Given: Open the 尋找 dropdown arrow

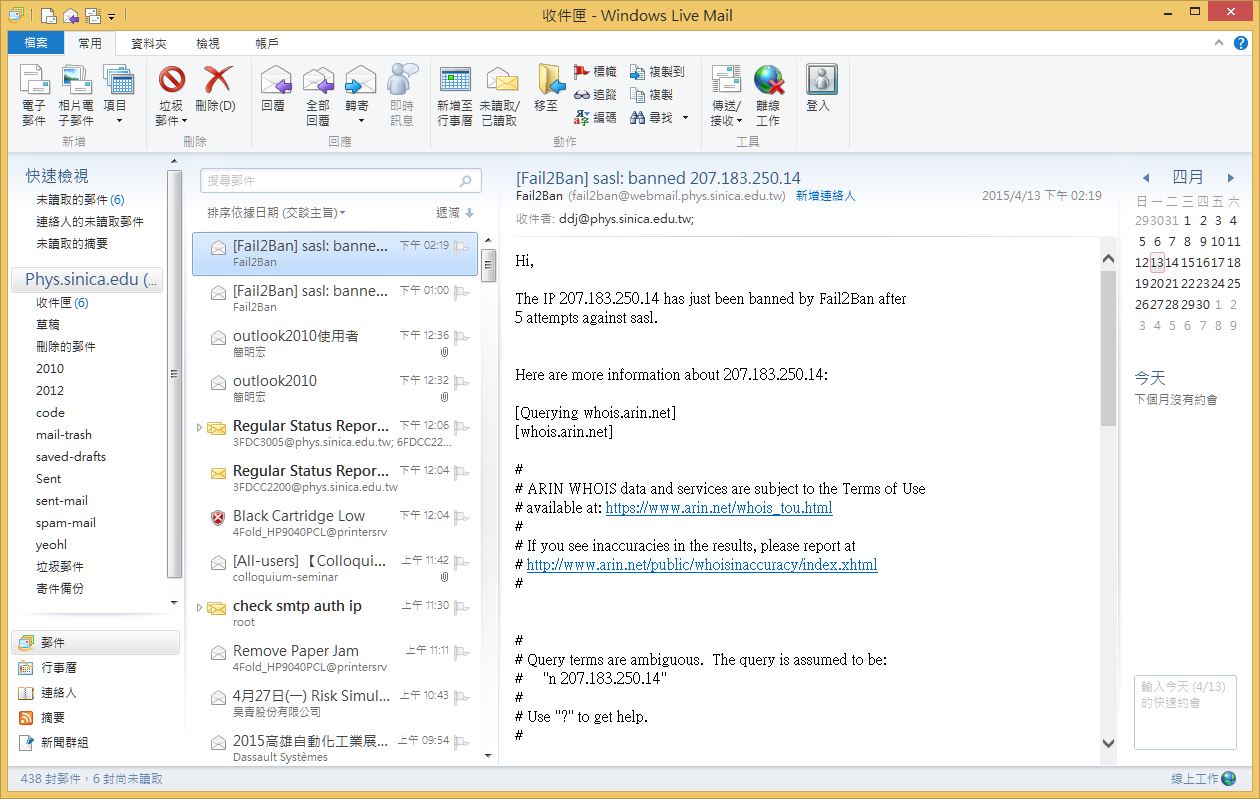Looking at the screenshot, I should click(685, 118).
